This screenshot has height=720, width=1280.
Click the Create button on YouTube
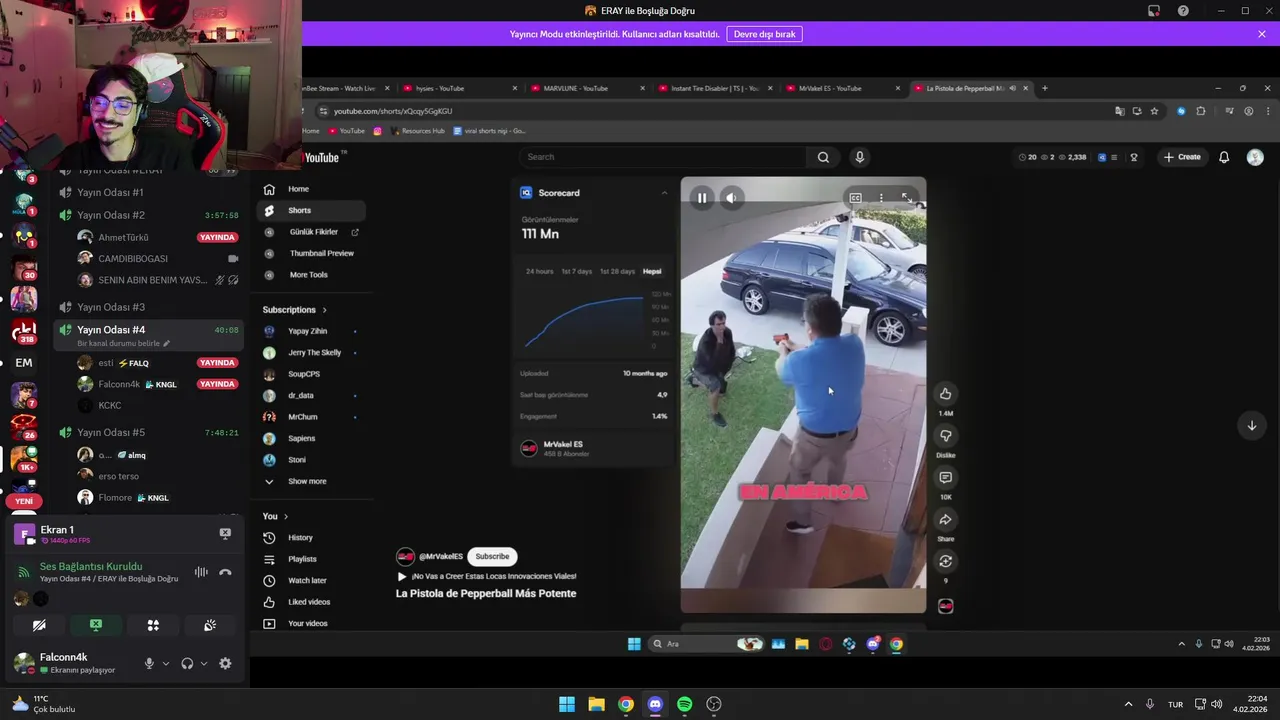point(1182,157)
